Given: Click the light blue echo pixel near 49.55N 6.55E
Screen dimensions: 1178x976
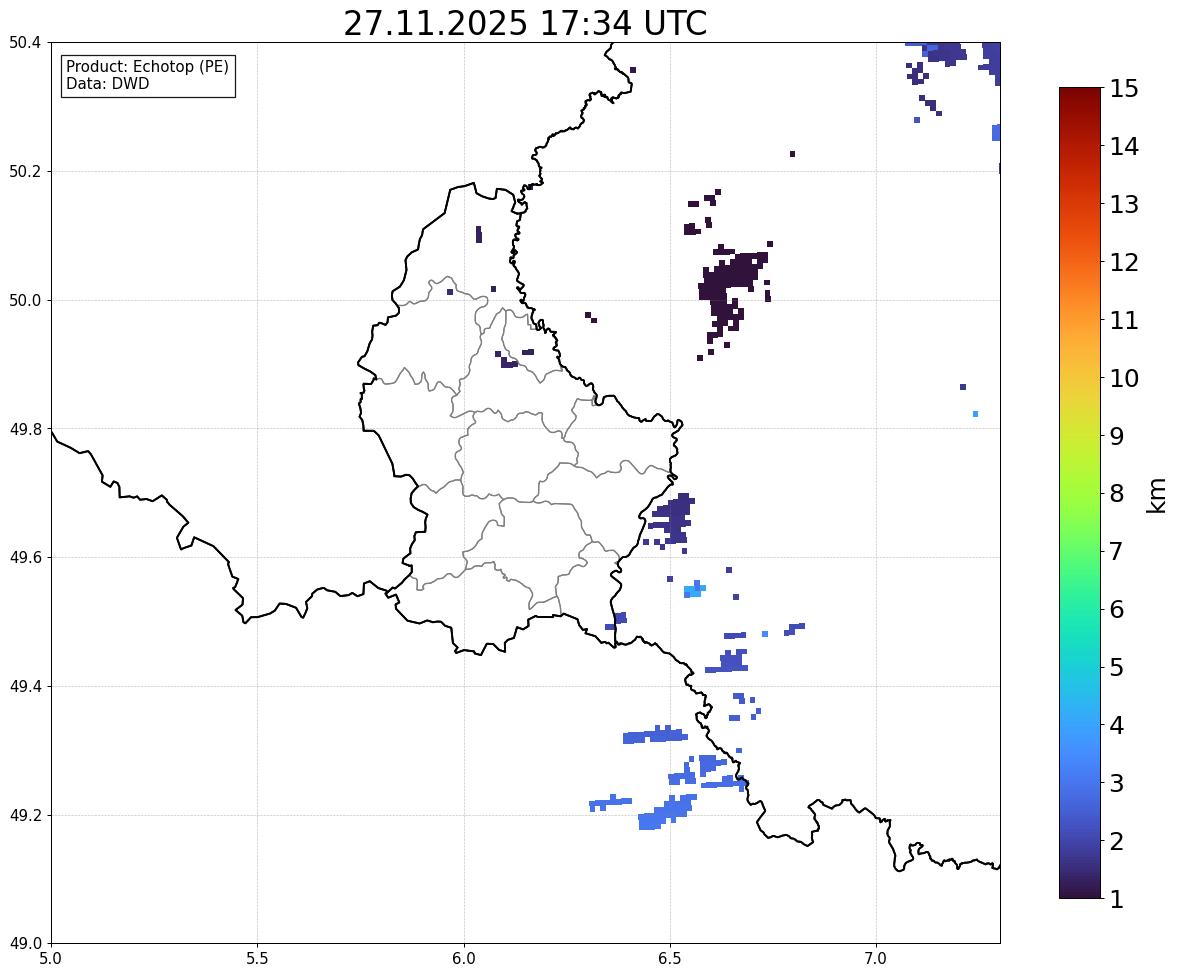Looking at the screenshot, I should click(694, 589).
